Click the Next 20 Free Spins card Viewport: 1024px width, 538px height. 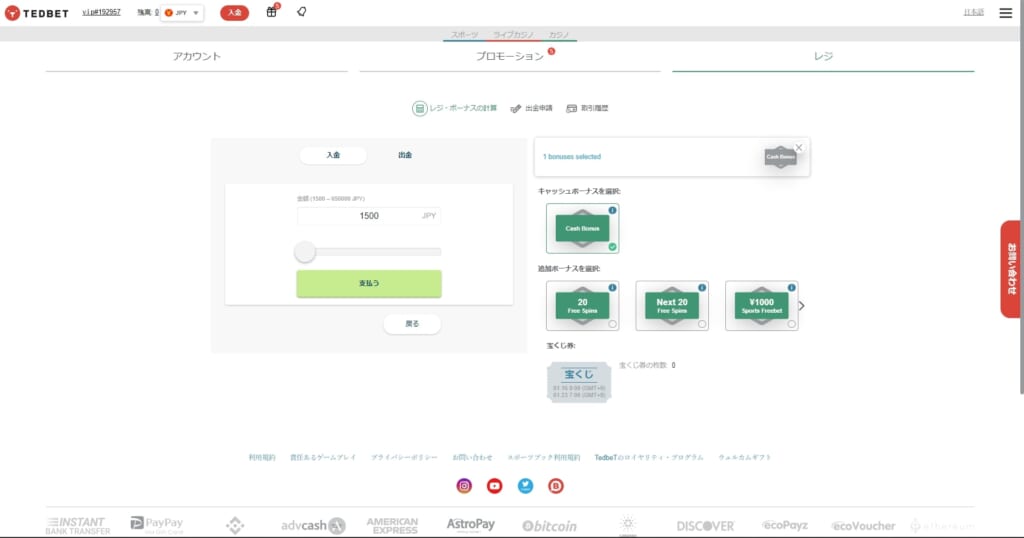672,306
